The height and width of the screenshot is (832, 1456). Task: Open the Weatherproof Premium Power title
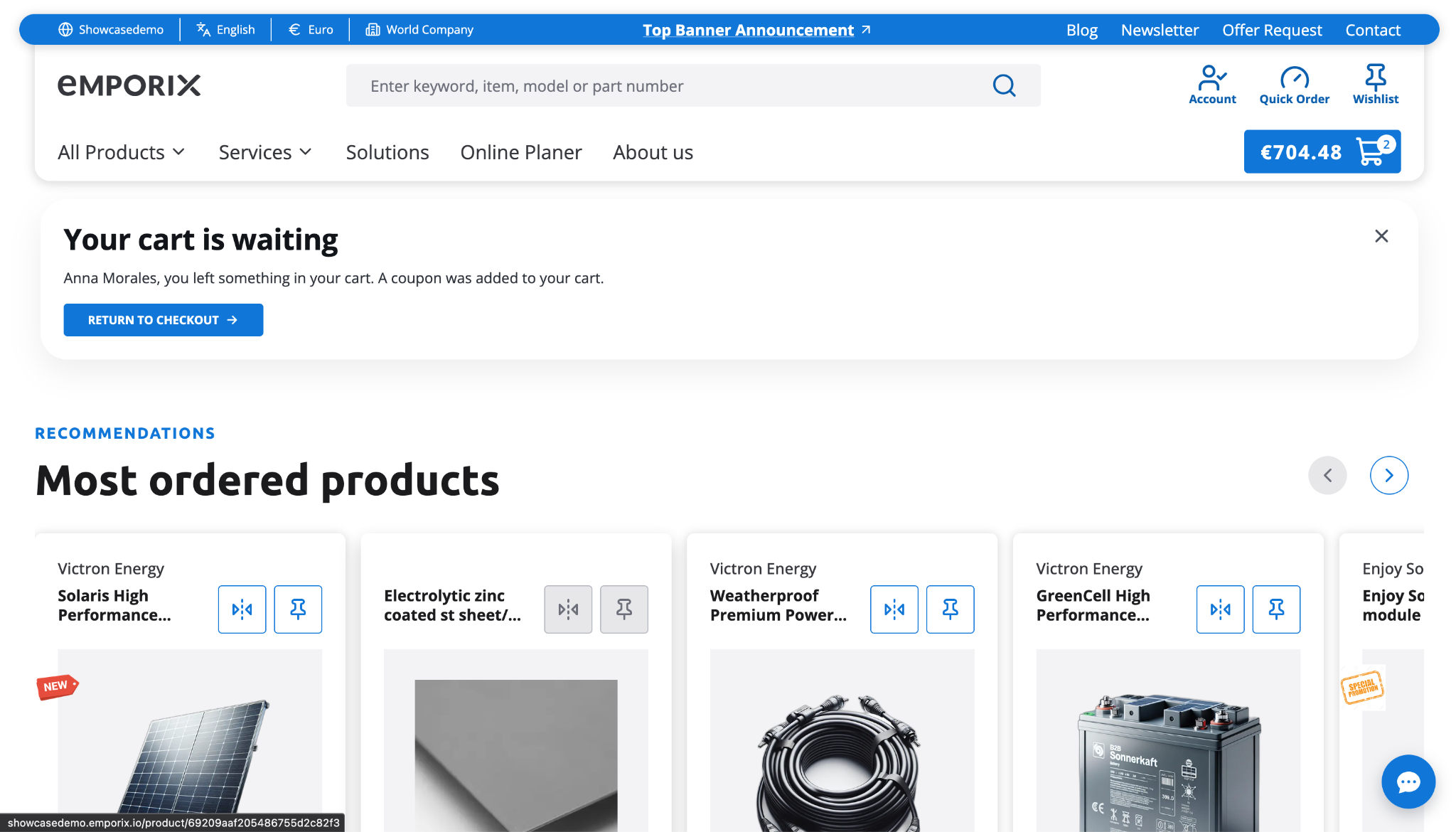pos(778,605)
